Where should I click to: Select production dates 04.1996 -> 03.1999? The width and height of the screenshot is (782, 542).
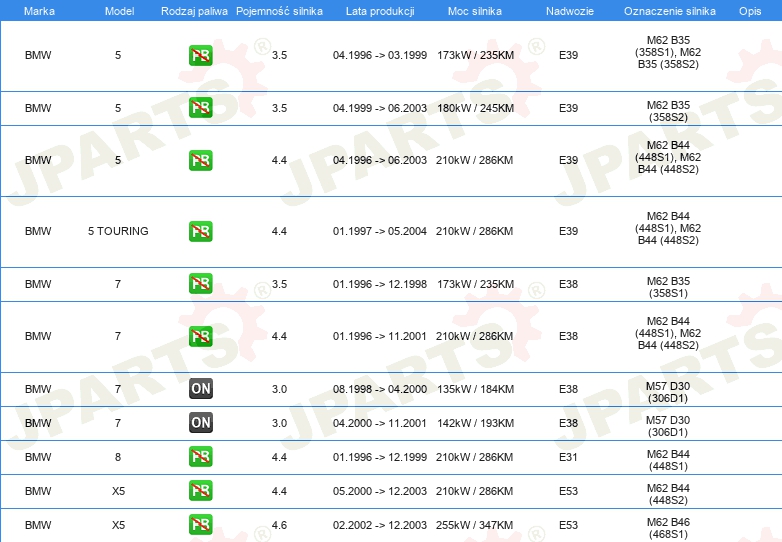380,55
